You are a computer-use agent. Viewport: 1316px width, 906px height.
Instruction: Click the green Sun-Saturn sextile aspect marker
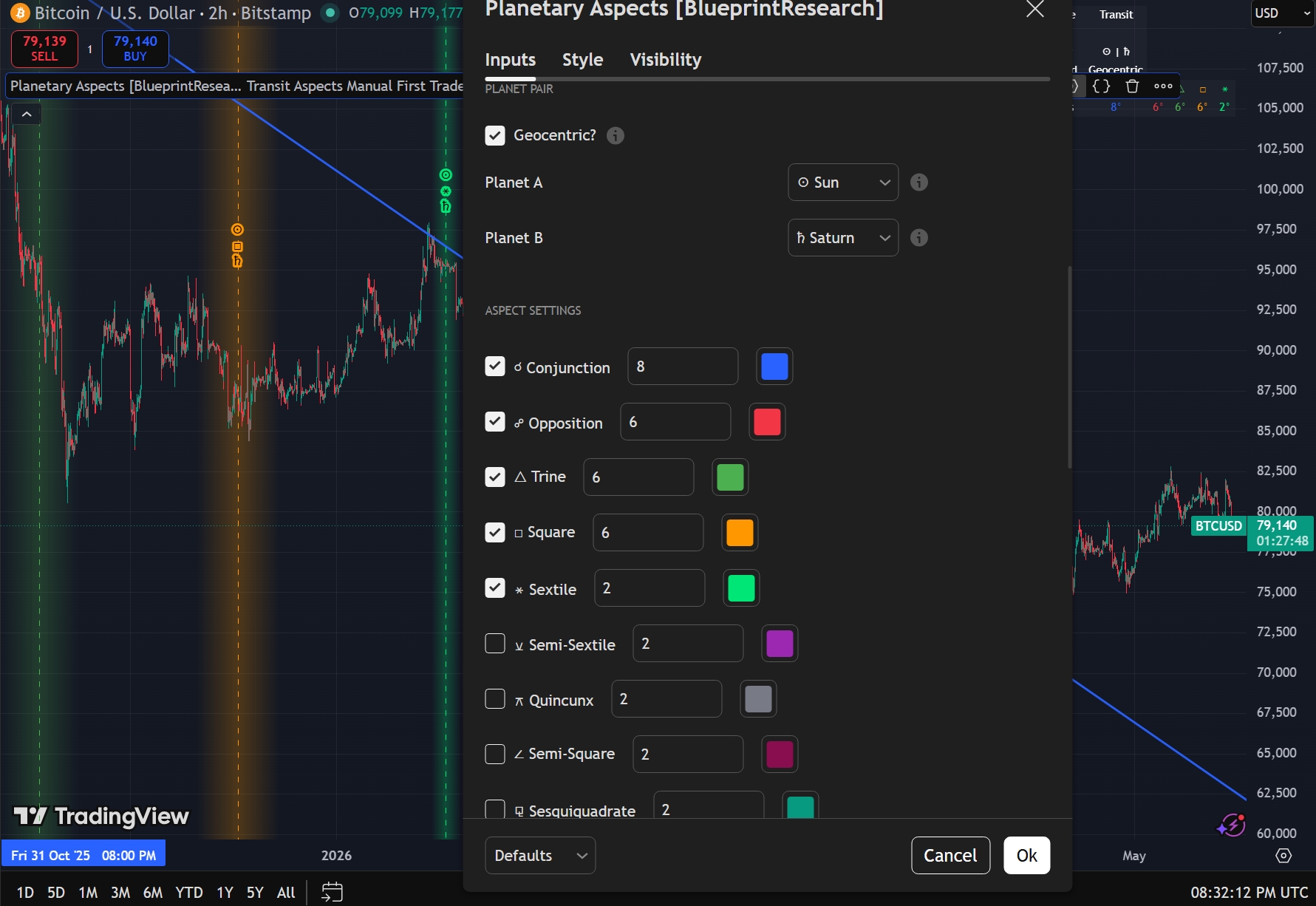pyautogui.click(x=446, y=191)
